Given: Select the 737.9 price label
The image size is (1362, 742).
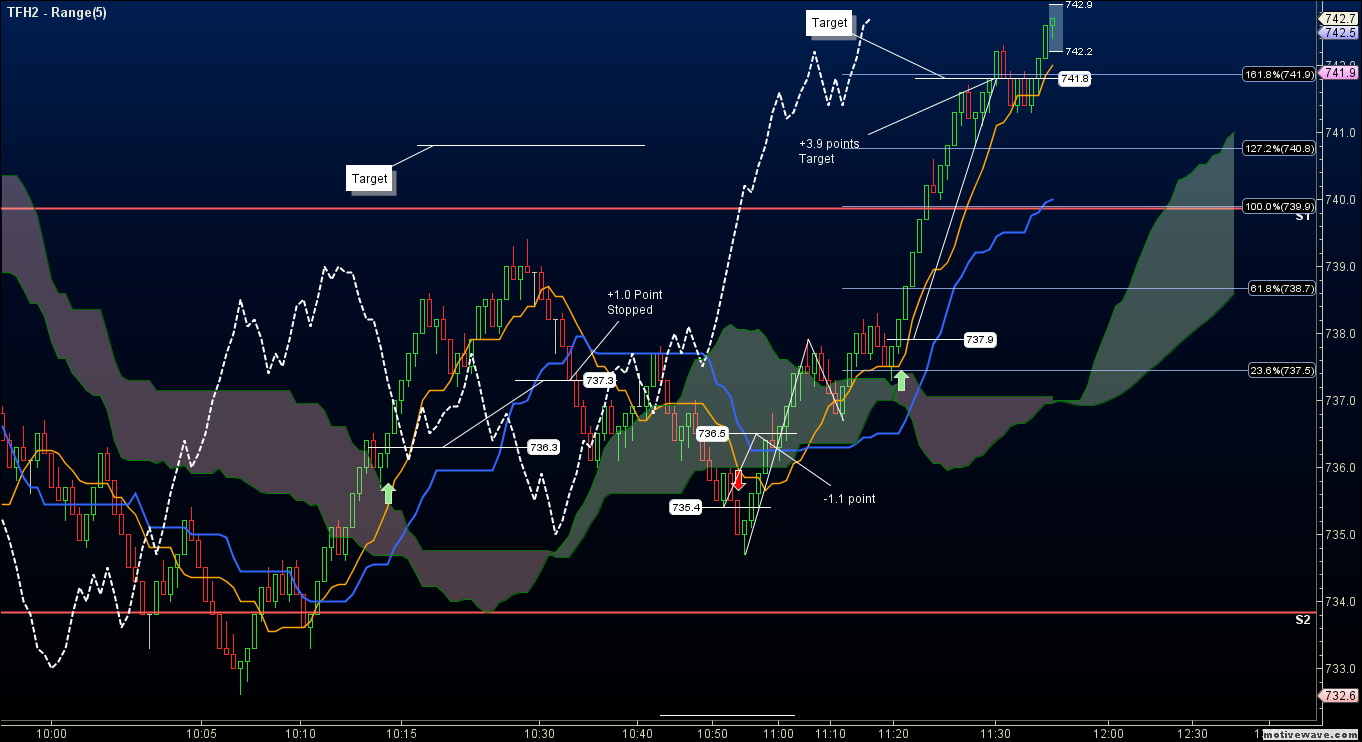Looking at the screenshot, I should (x=980, y=340).
